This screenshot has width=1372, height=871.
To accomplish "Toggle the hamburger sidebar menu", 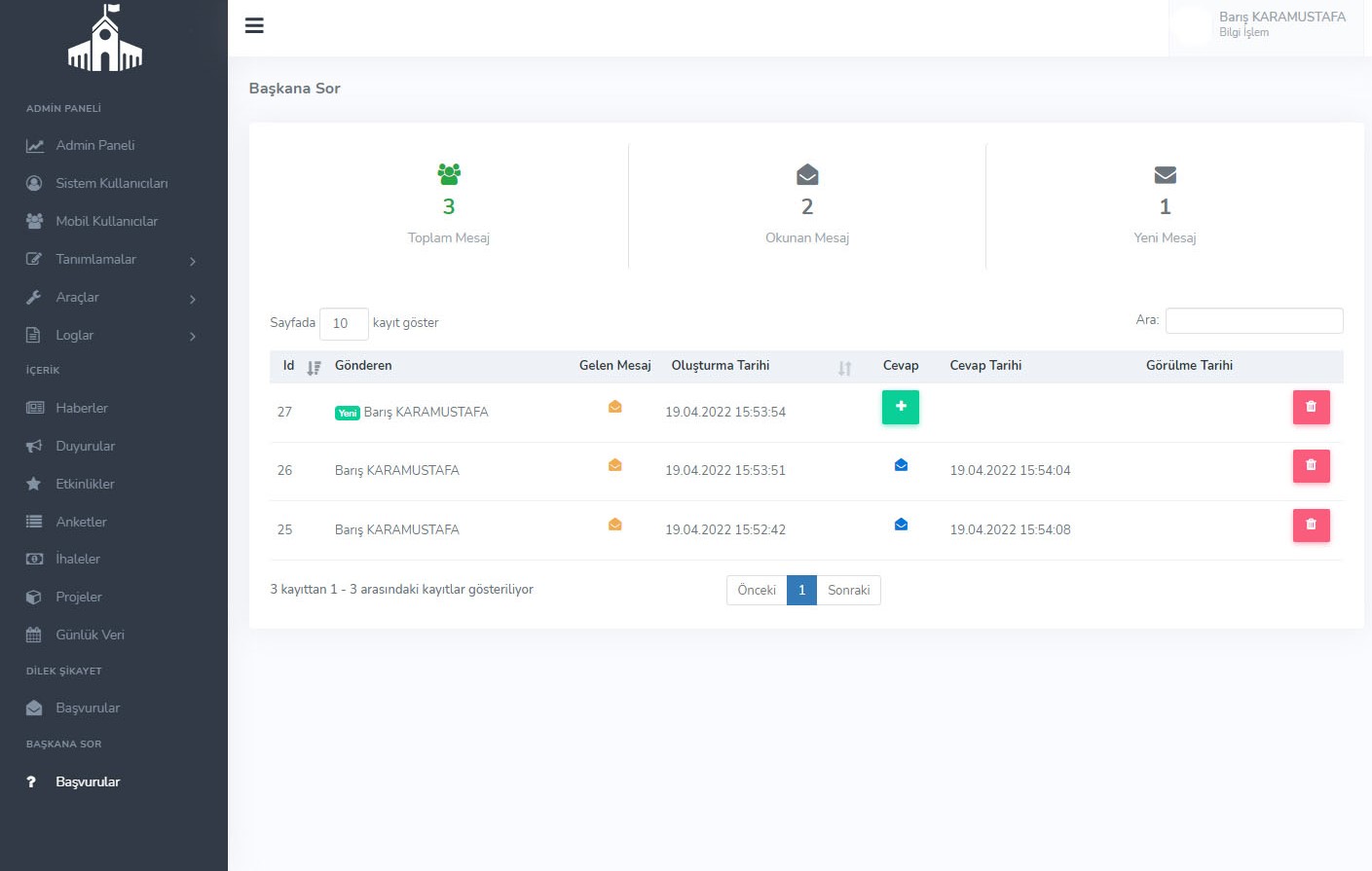I will [x=254, y=25].
